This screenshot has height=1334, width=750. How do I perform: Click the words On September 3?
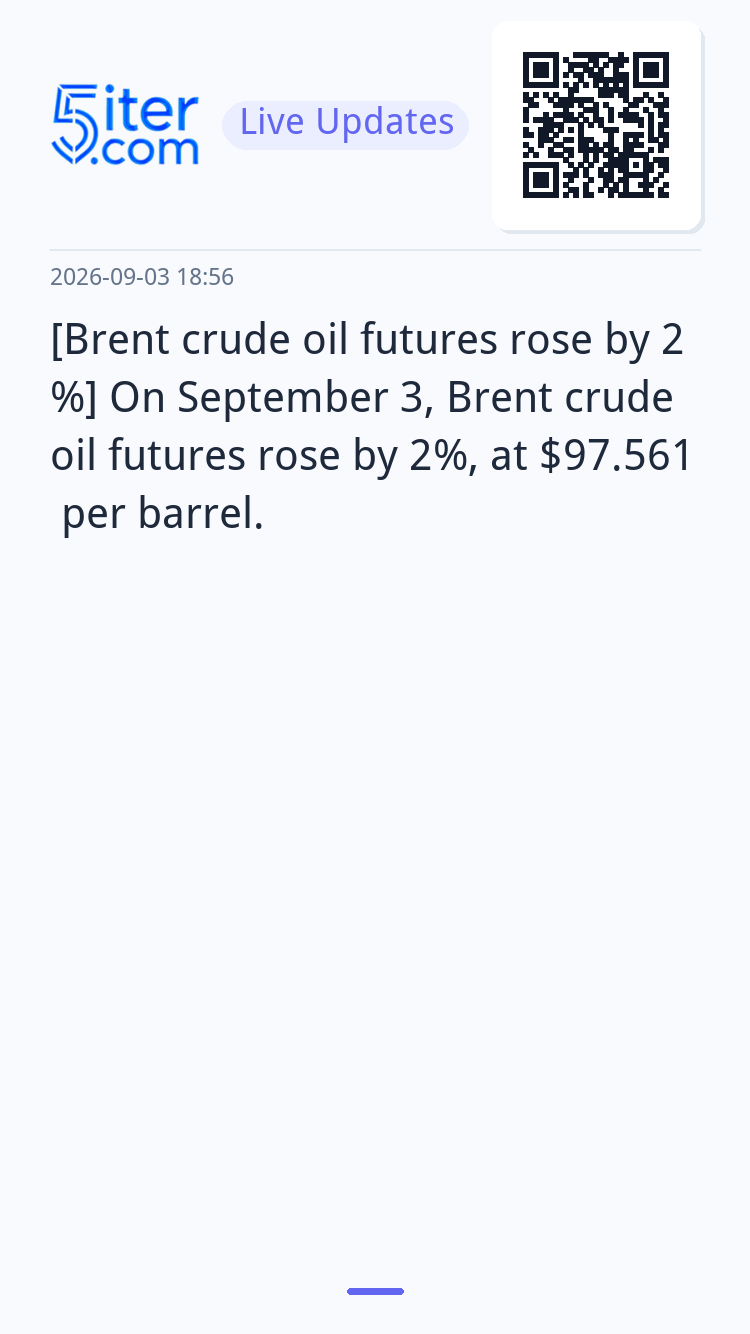[x=272, y=398]
